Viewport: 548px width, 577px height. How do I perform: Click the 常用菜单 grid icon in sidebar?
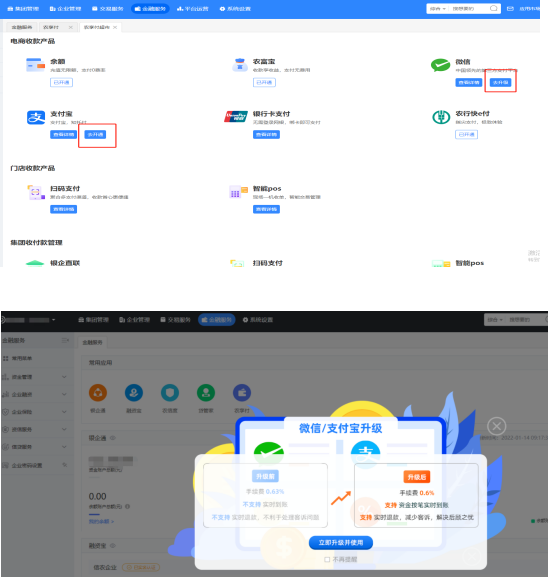[6, 358]
